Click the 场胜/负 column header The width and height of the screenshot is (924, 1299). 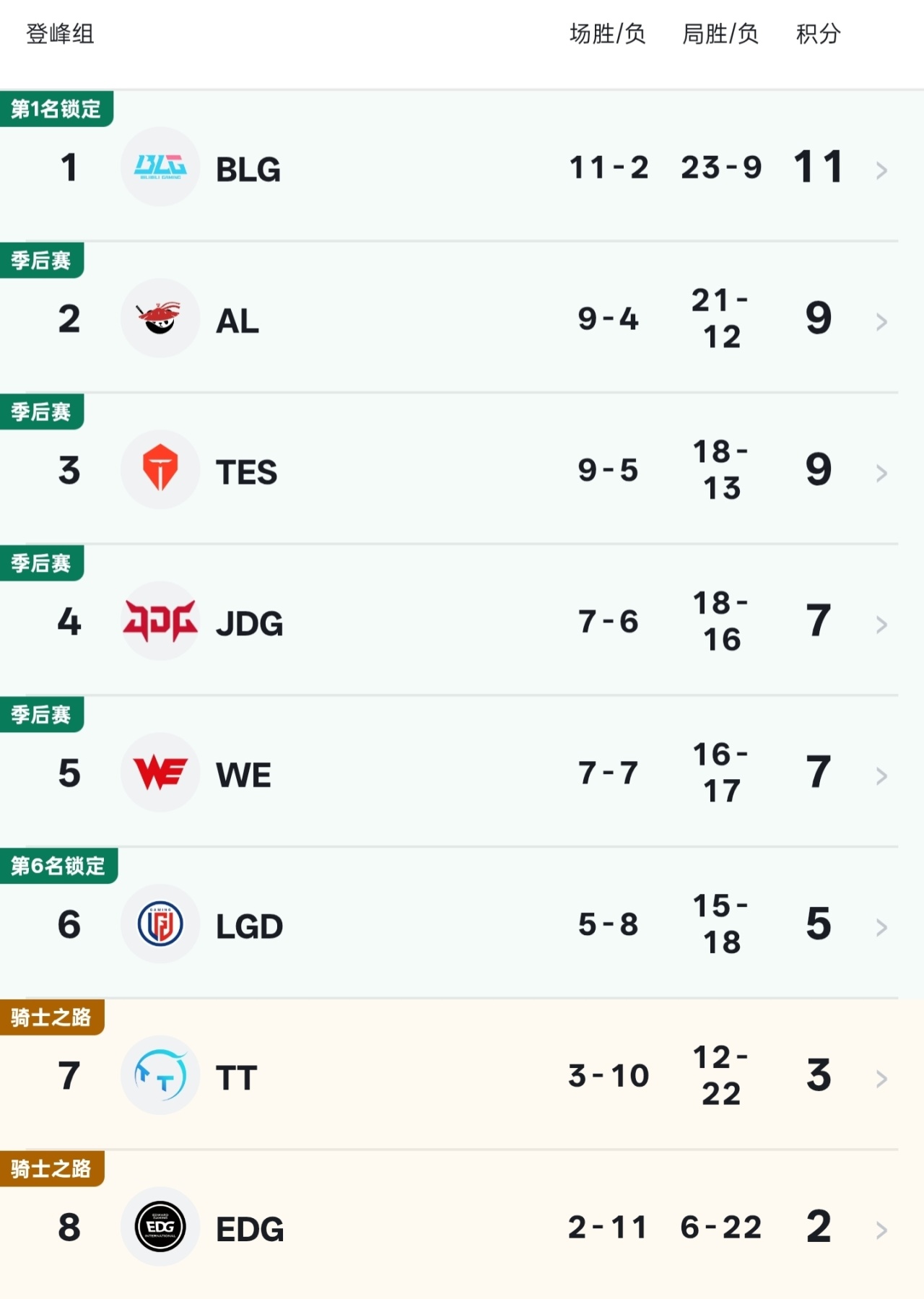click(x=607, y=34)
